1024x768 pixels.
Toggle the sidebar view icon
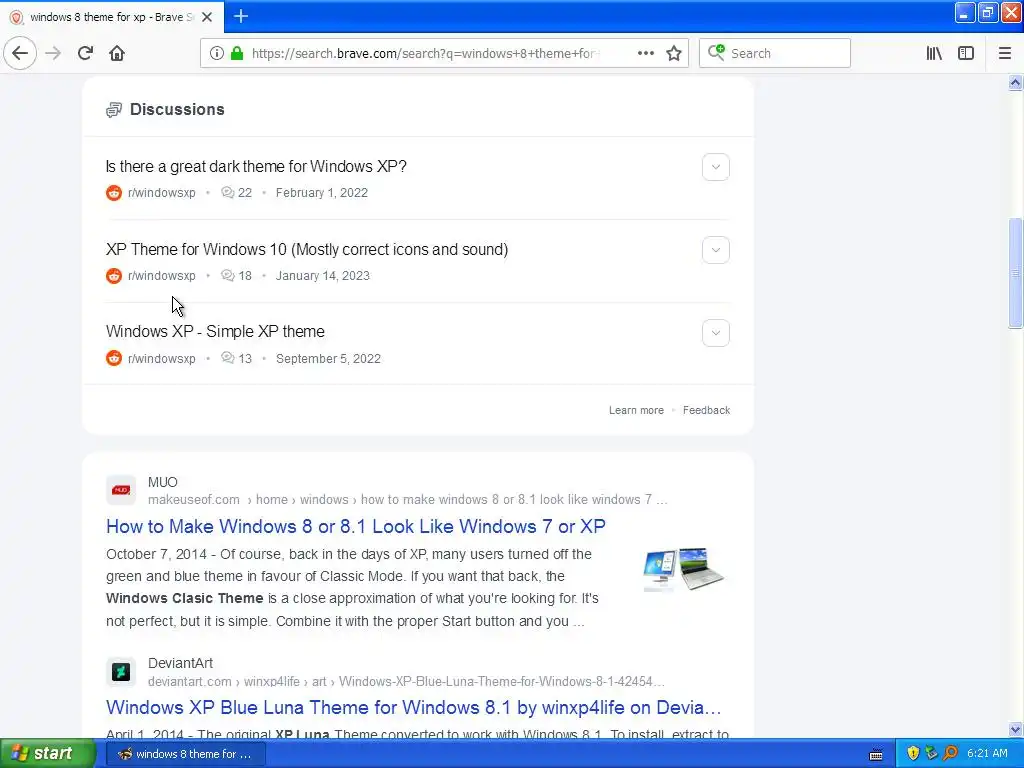click(966, 54)
